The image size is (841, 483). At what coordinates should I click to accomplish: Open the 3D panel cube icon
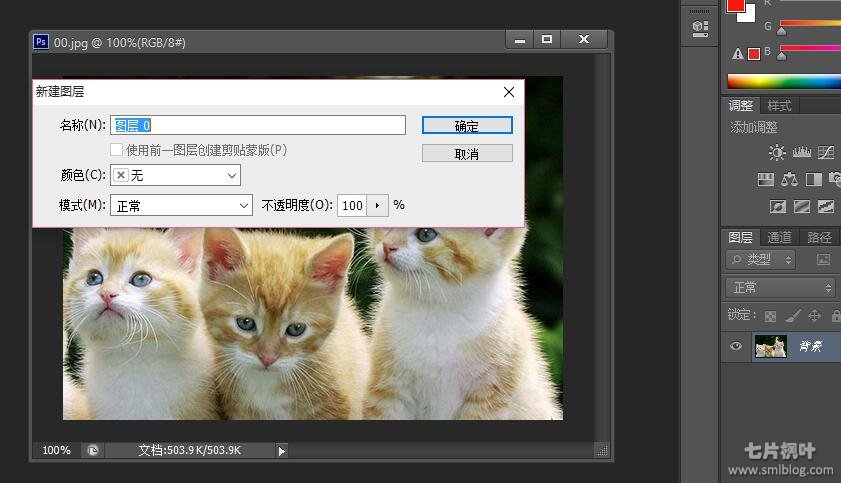coord(700,29)
